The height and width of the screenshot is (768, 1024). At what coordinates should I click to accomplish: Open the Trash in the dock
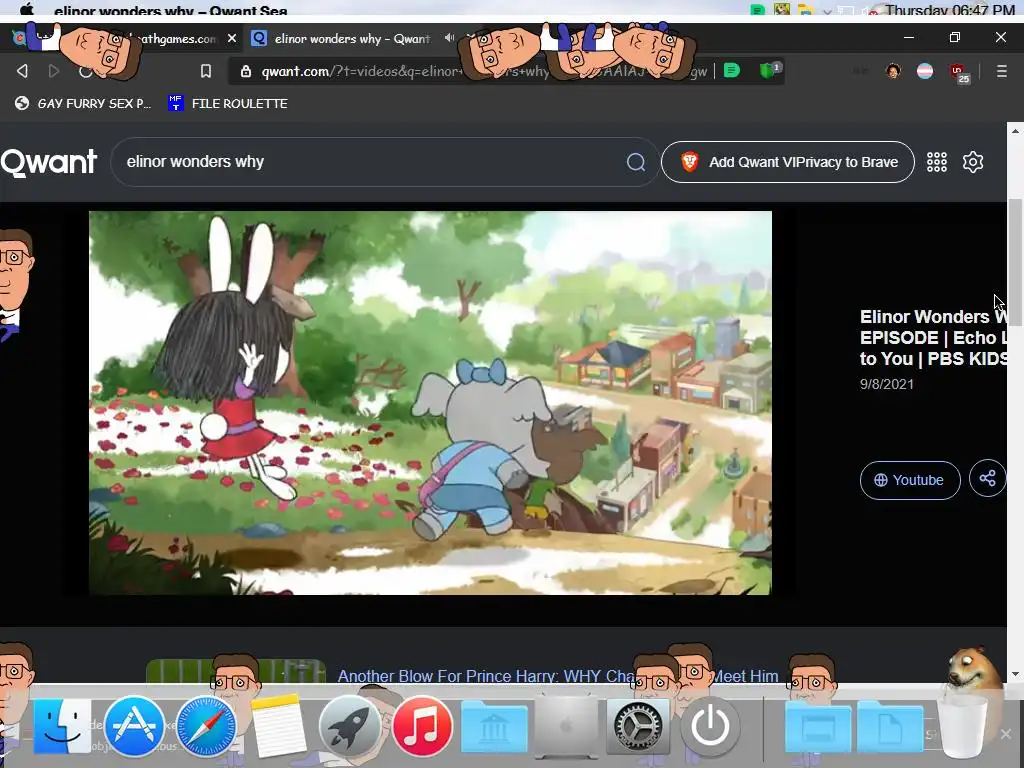coord(962,726)
